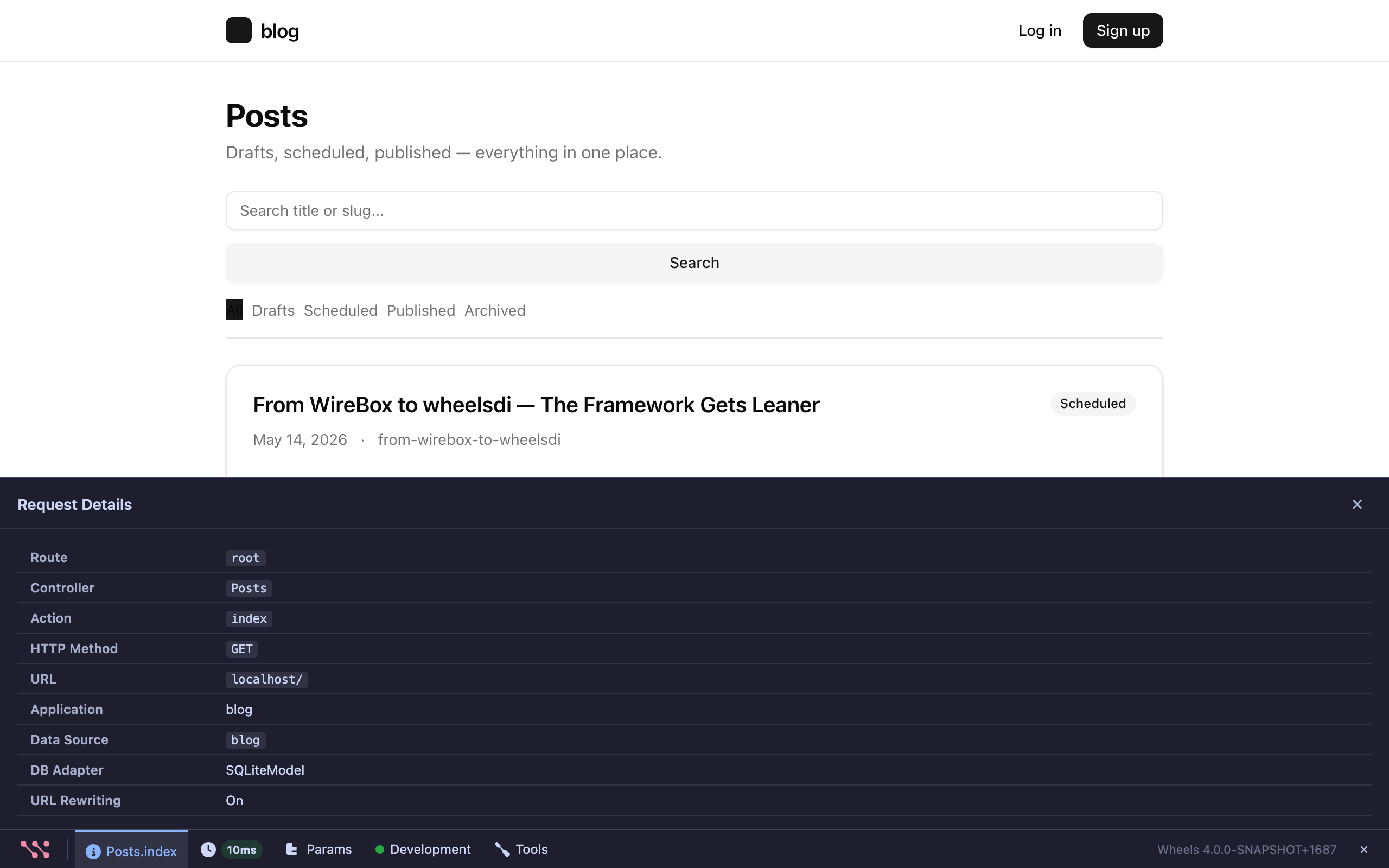
Task: Click the Sign up button
Action: coord(1123,30)
